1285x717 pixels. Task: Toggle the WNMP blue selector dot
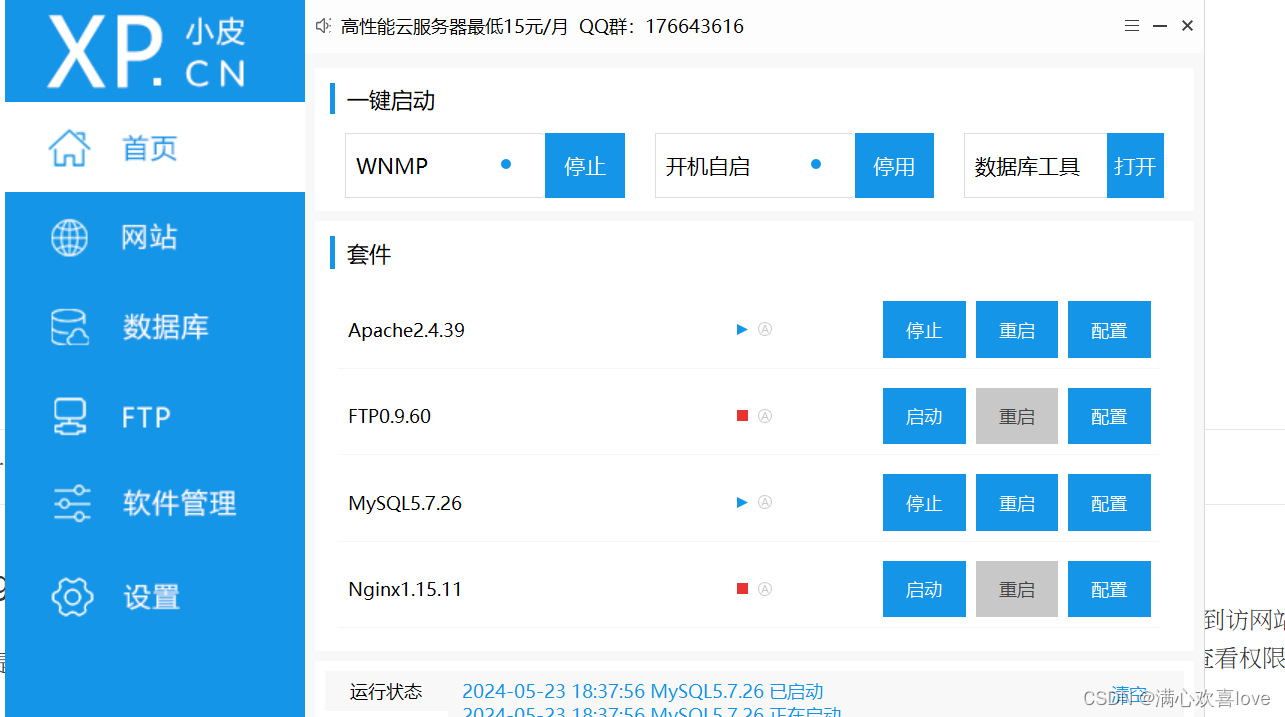[506, 164]
